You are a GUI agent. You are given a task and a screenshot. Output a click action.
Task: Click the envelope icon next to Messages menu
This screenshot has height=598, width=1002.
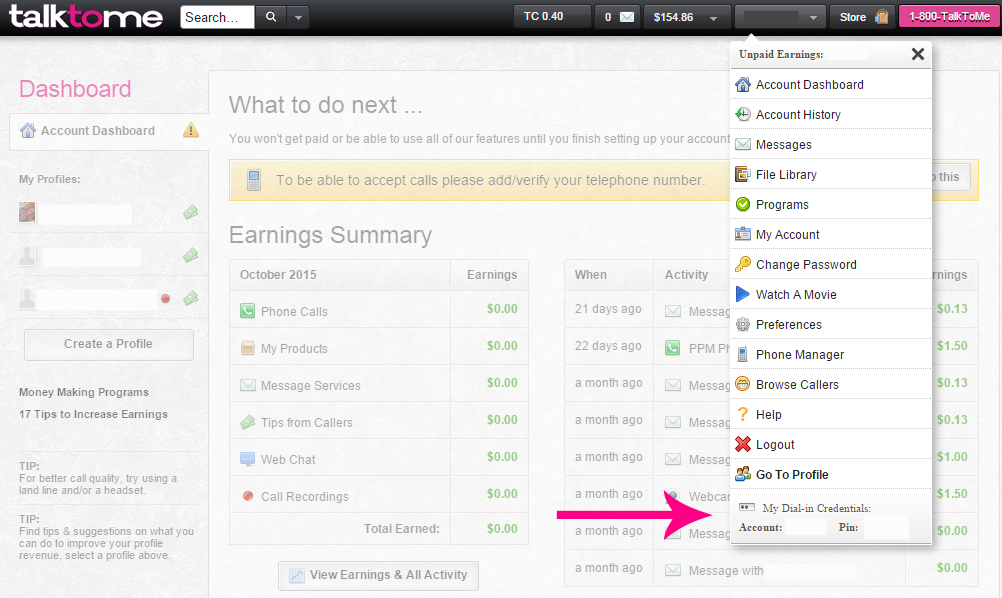[743, 144]
